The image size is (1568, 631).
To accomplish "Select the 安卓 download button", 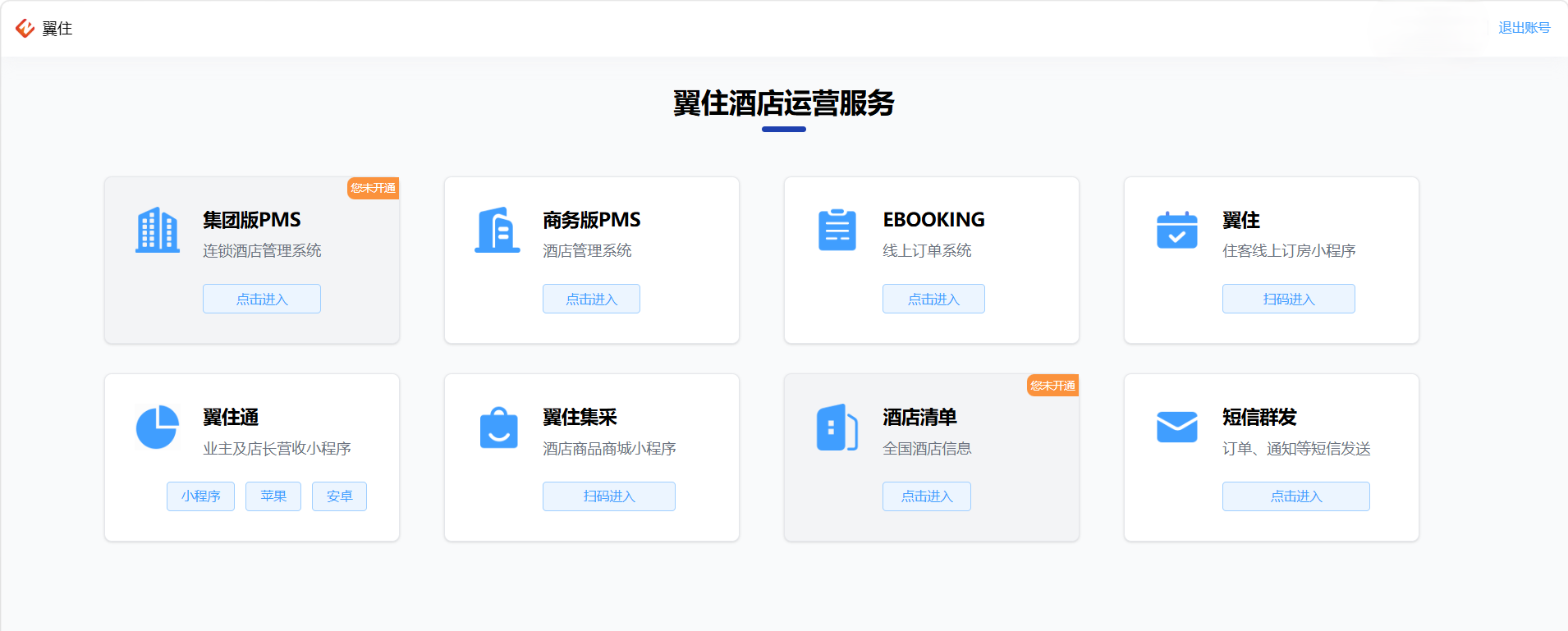I will click(x=339, y=496).
